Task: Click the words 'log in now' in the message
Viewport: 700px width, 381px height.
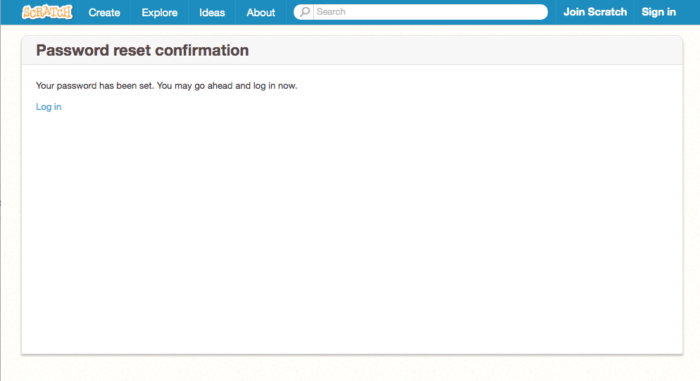Action: coord(275,86)
